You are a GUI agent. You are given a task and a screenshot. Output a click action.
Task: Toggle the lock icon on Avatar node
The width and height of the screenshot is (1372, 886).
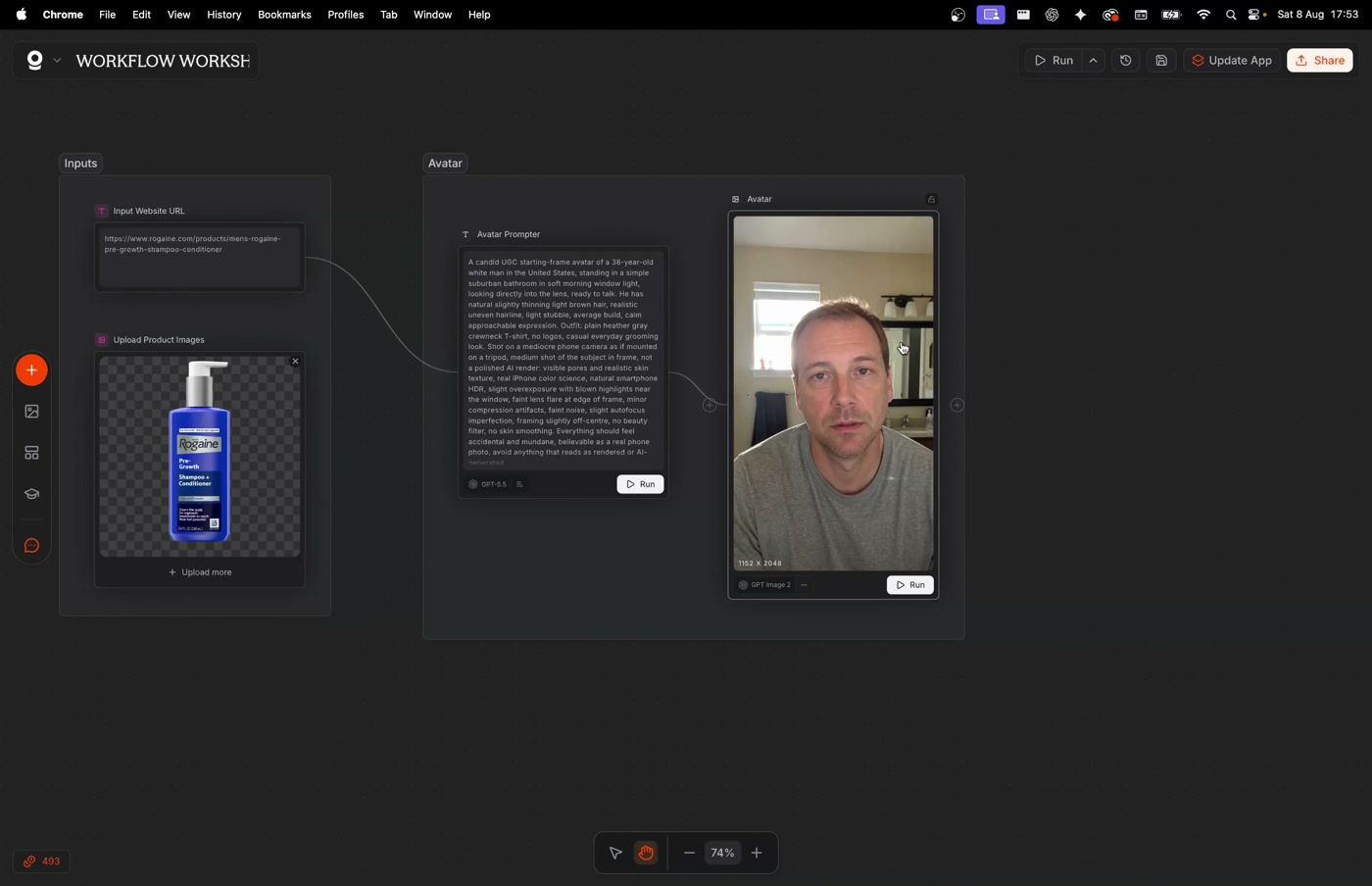[931, 199]
